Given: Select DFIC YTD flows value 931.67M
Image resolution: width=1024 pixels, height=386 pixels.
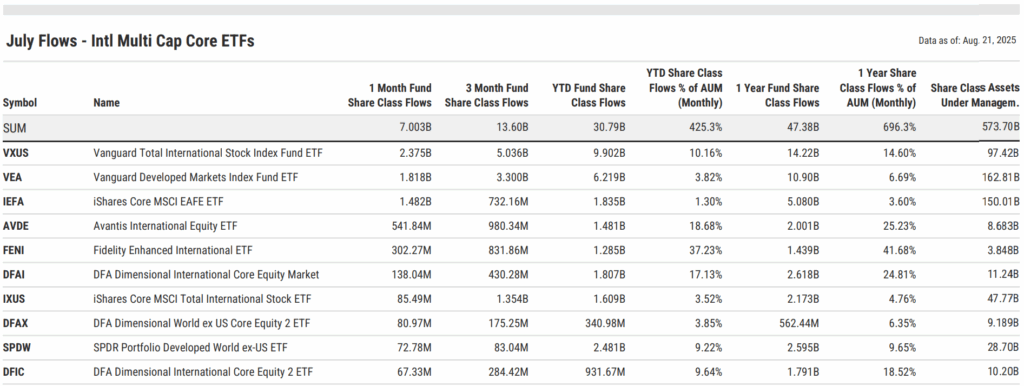Looking at the screenshot, I should 605,372.
